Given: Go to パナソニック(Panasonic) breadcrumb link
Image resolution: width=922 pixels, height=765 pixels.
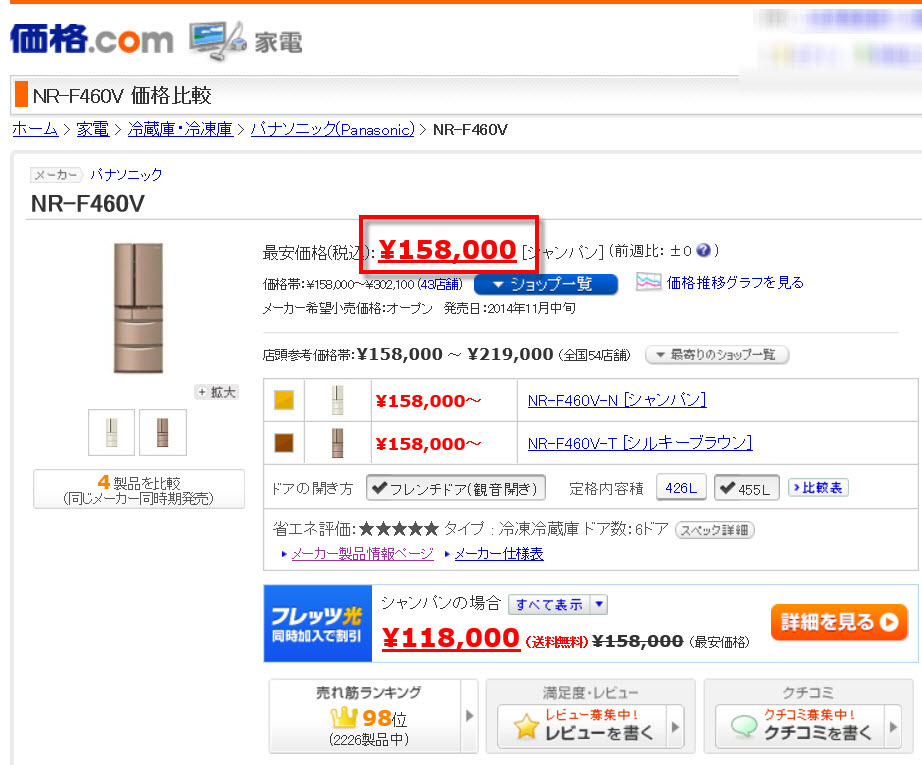Looking at the screenshot, I should (332, 129).
